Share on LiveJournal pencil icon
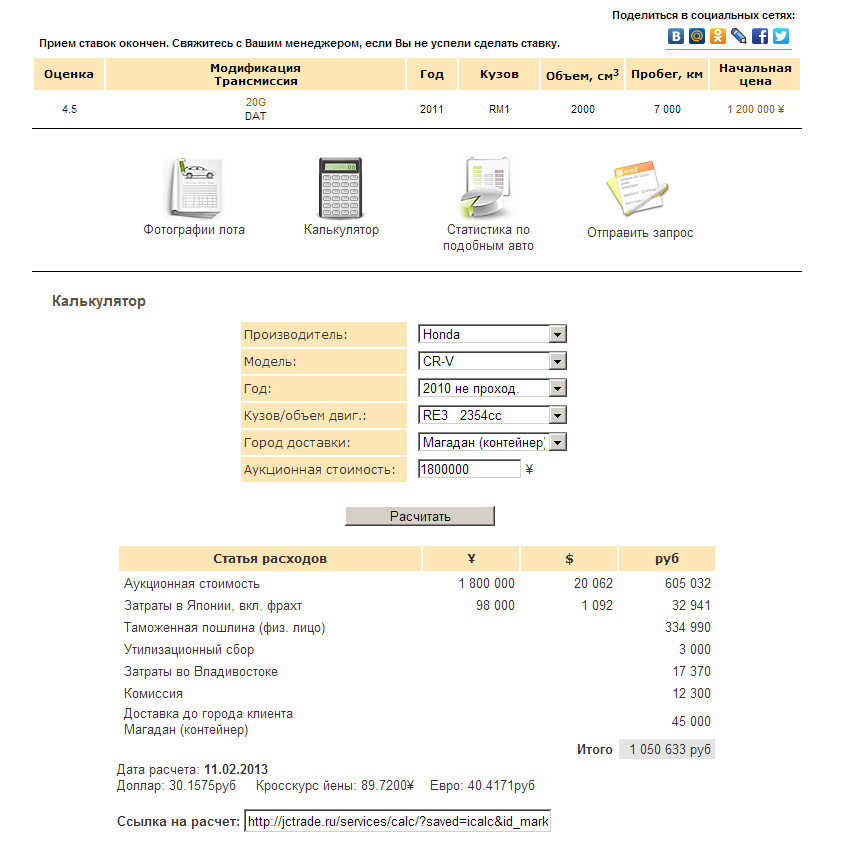853x846 pixels. [739, 36]
